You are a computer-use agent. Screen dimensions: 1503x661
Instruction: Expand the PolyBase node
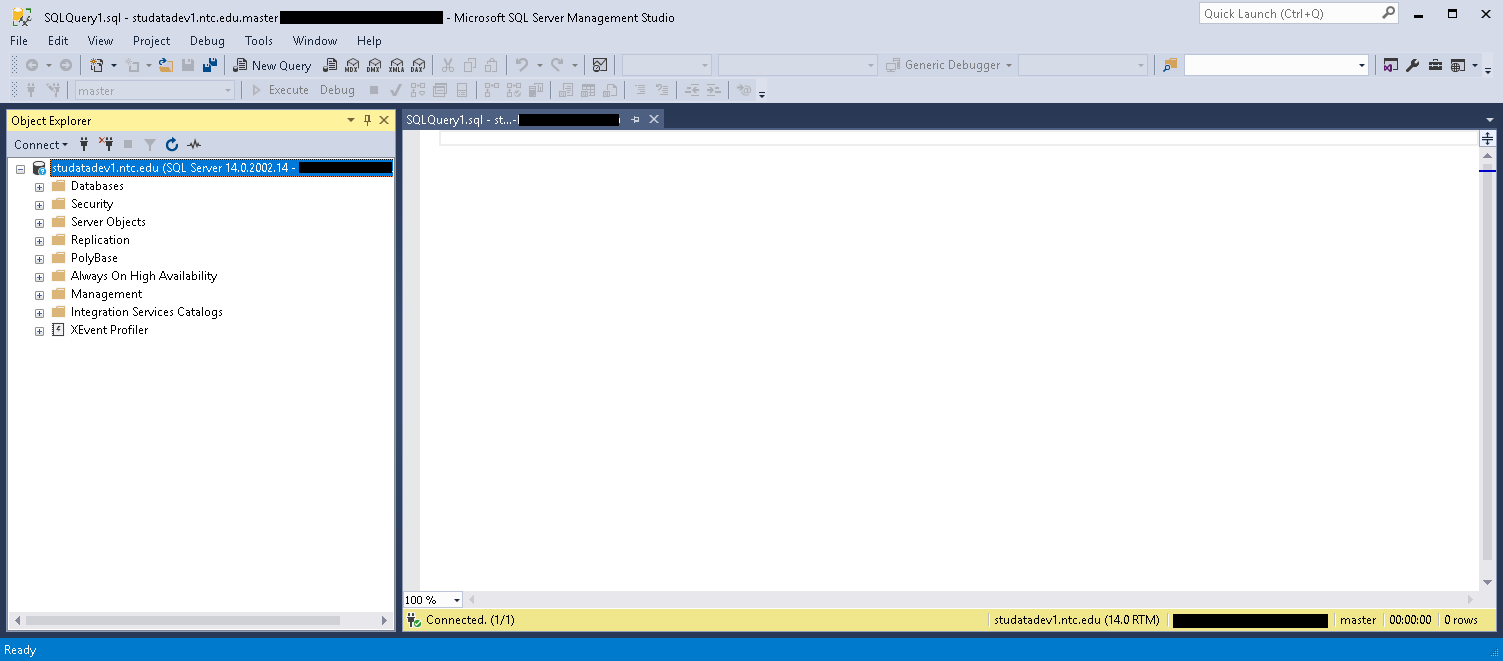coord(39,258)
